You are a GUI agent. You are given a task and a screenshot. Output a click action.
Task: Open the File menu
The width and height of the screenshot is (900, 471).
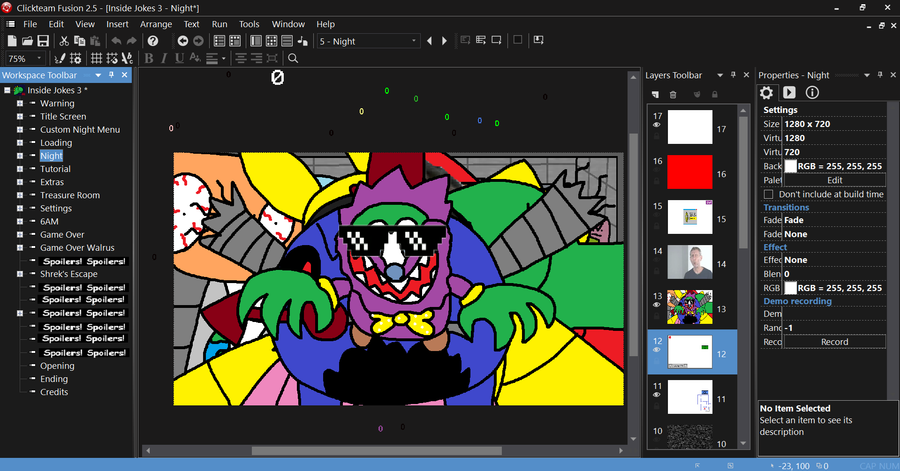click(x=30, y=24)
